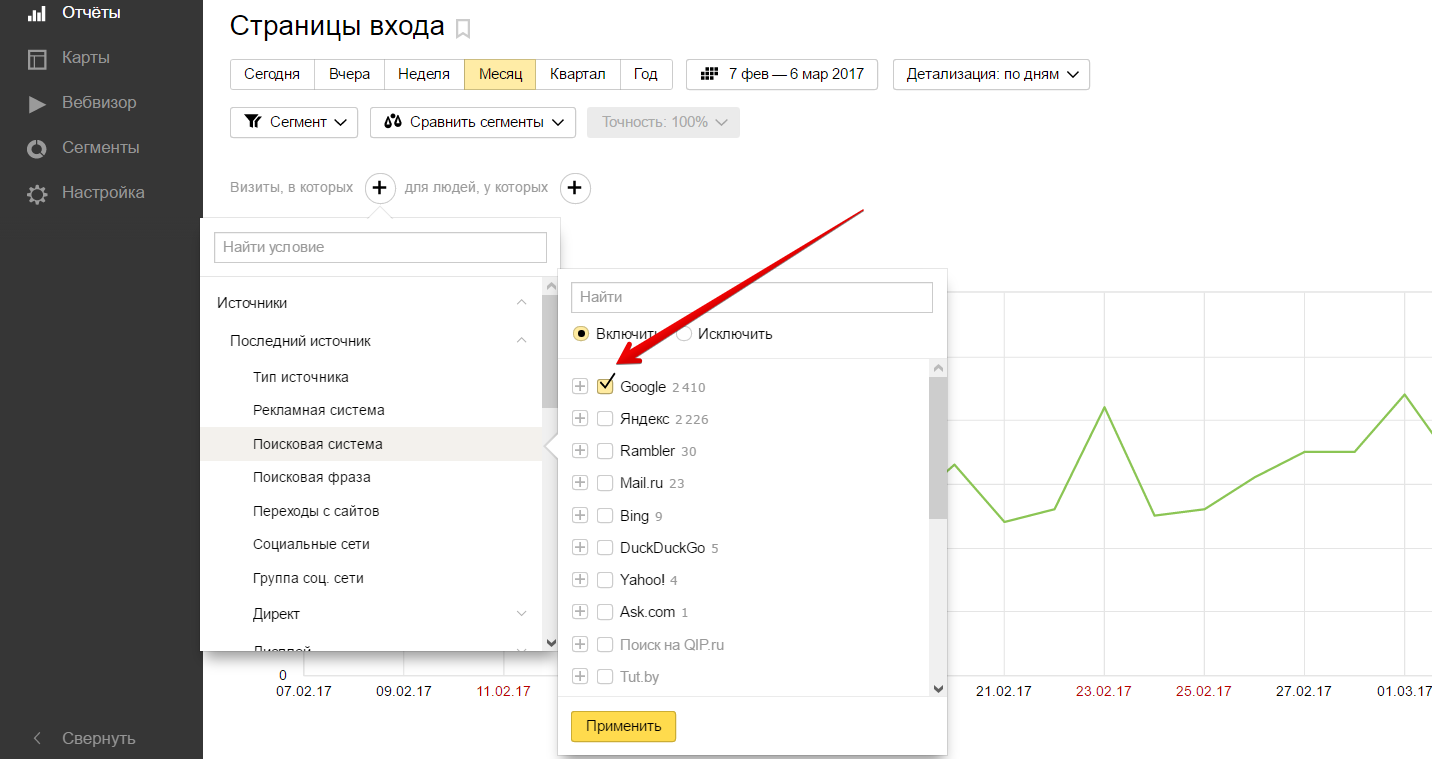Expand the Google row plus box
Image resolution: width=1432 pixels, height=759 pixels.
(x=580, y=387)
